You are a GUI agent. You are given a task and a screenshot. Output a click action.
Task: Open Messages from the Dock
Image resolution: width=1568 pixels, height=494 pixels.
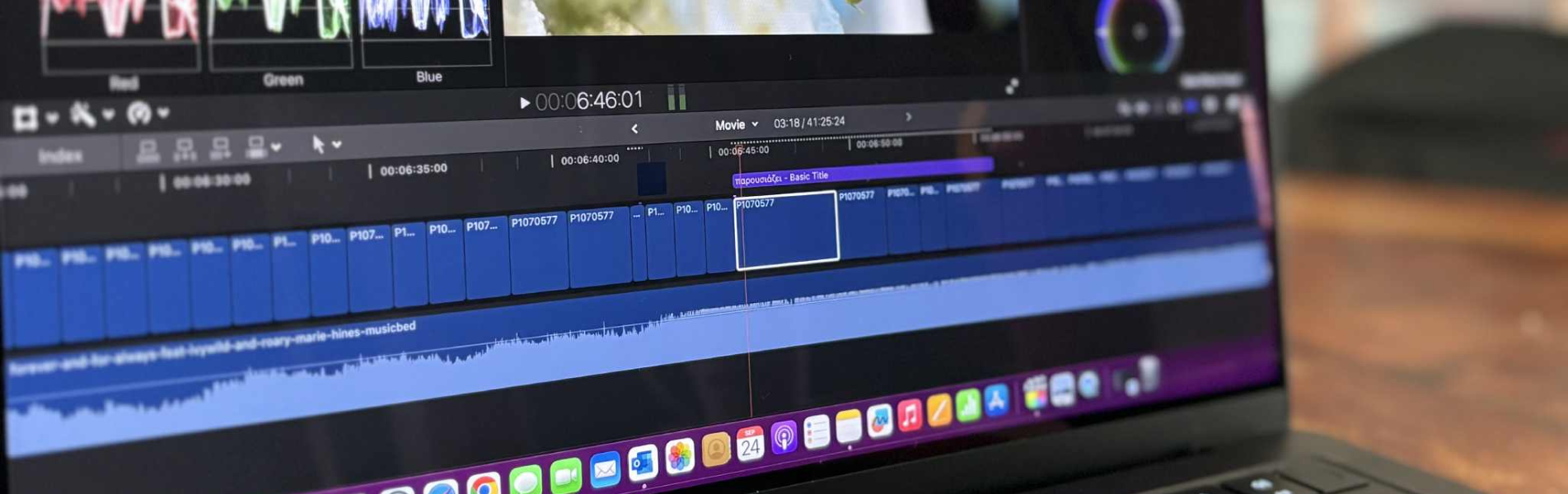click(525, 480)
